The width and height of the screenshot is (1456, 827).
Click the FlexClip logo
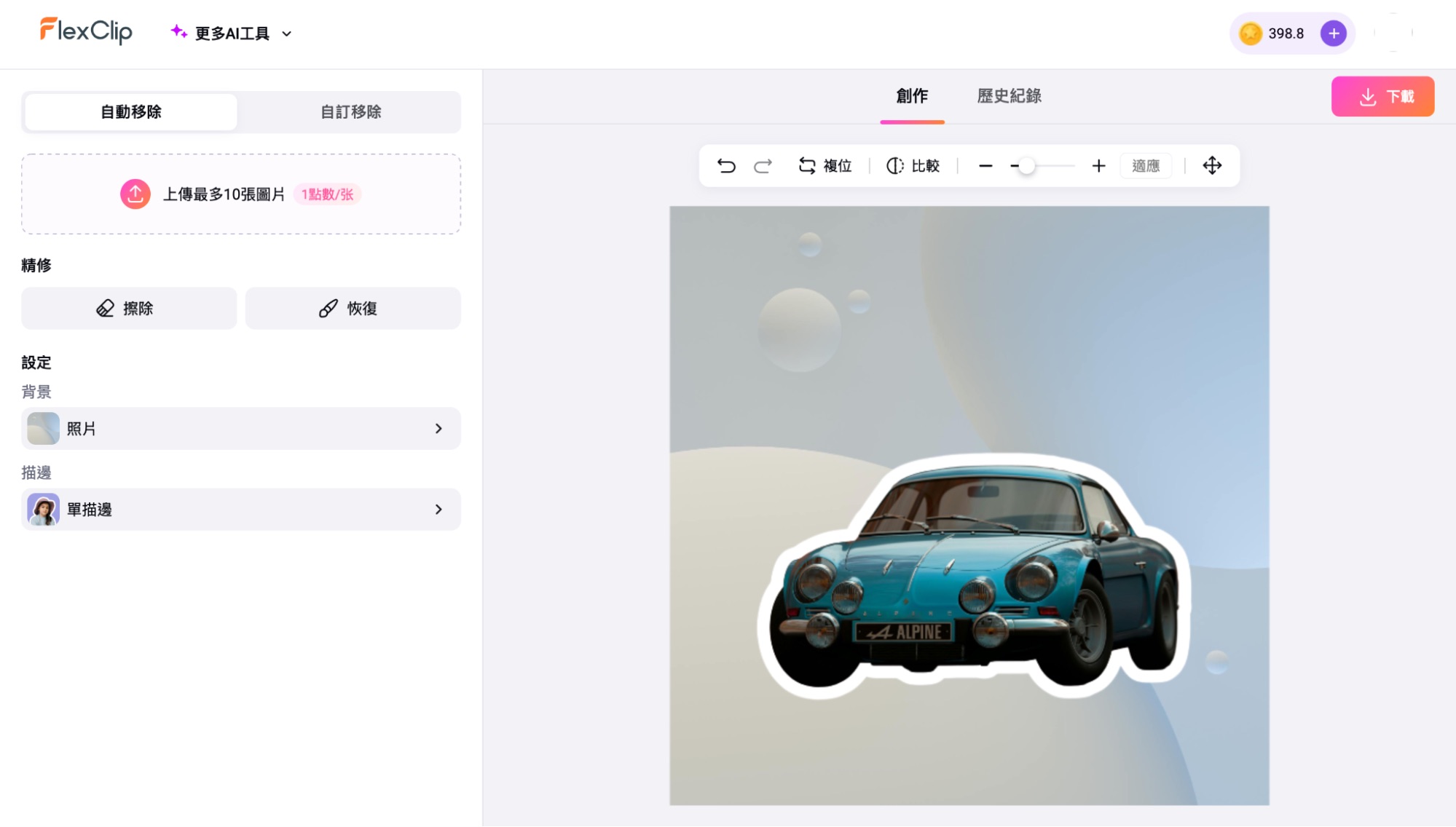point(86,31)
